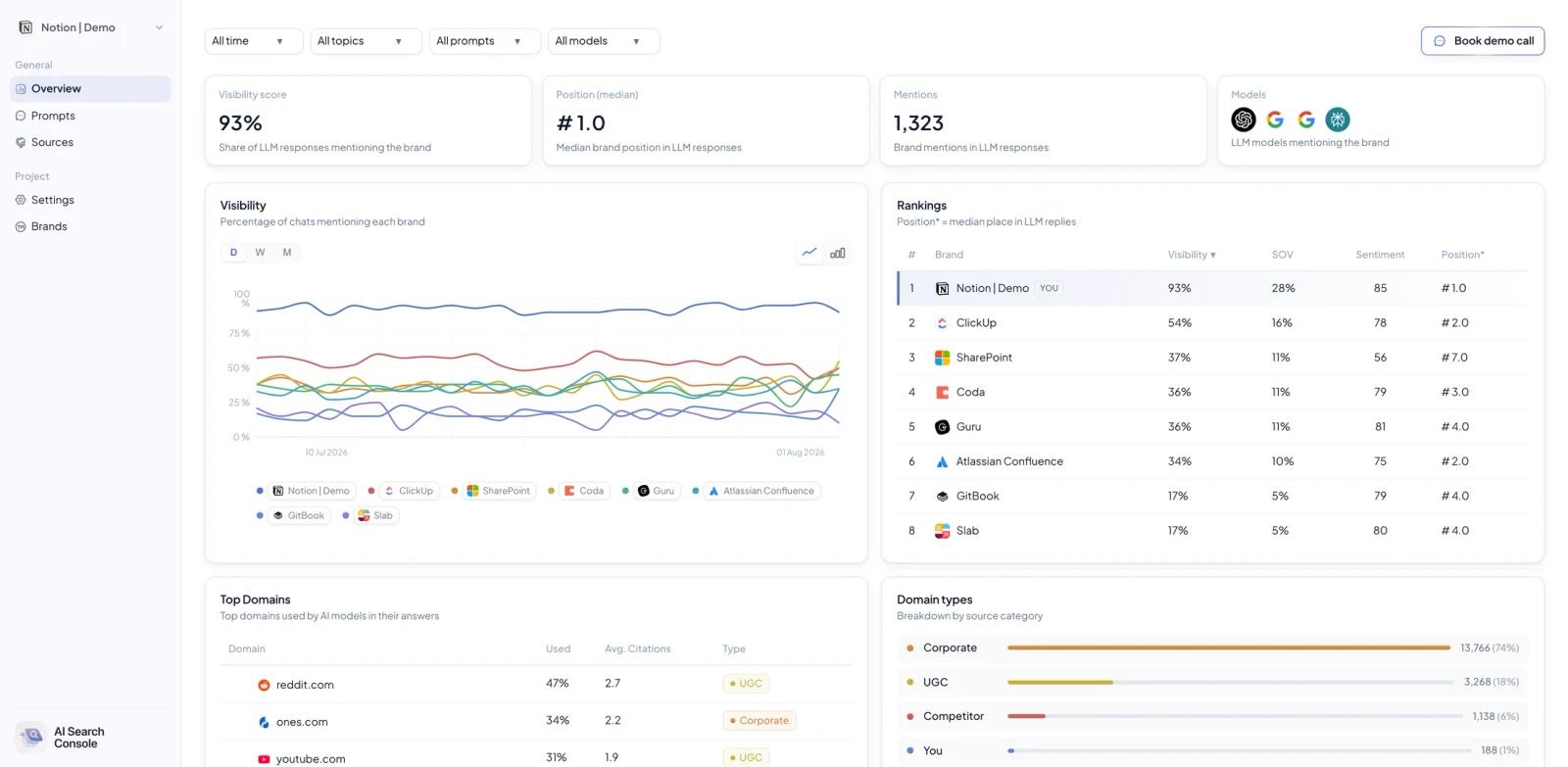Screen dimensions: 1568x767
Task: Open the All time dropdown
Action: tap(254, 41)
